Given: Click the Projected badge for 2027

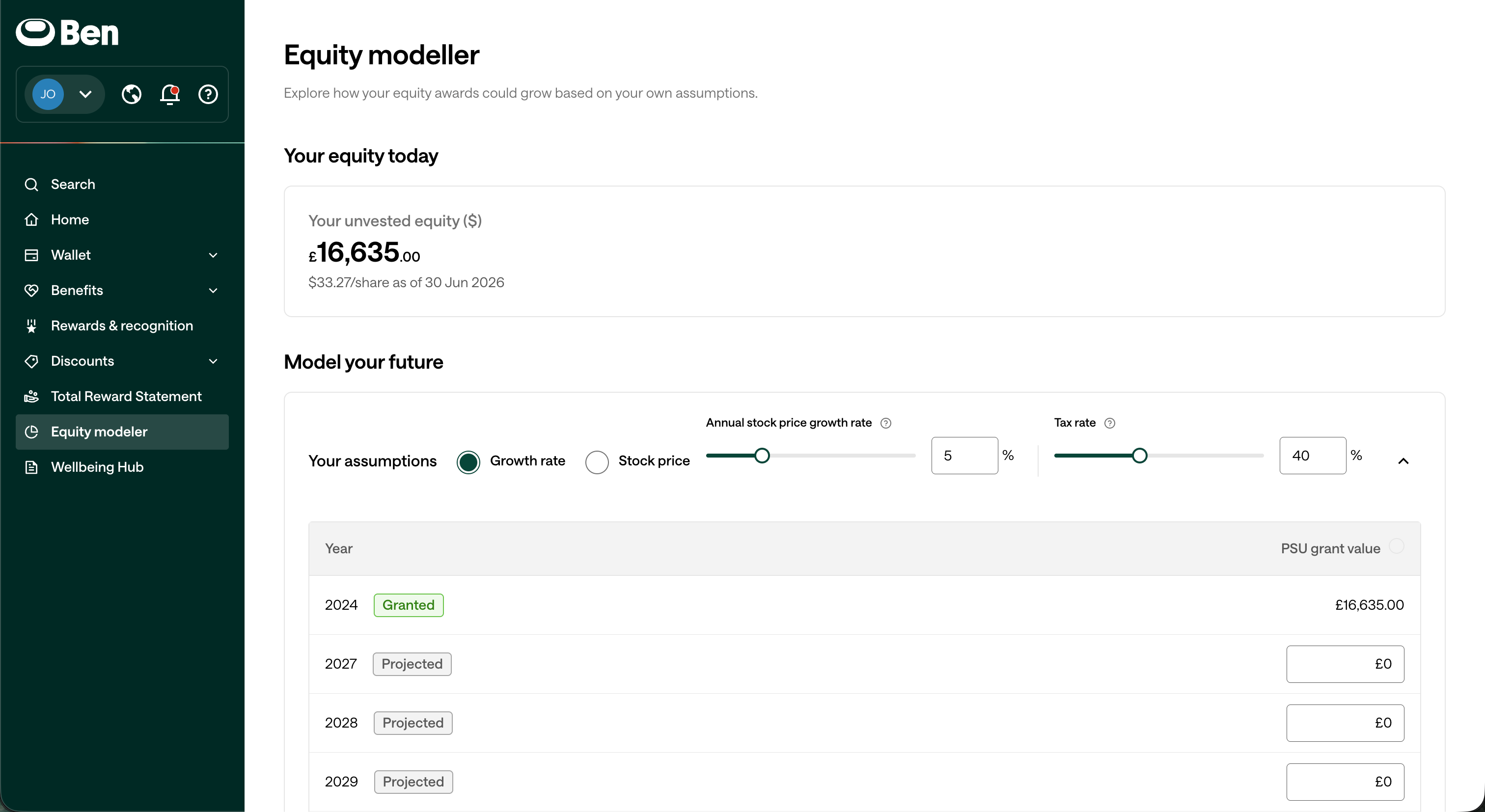Looking at the screenshot, I should tap(412, 664).
